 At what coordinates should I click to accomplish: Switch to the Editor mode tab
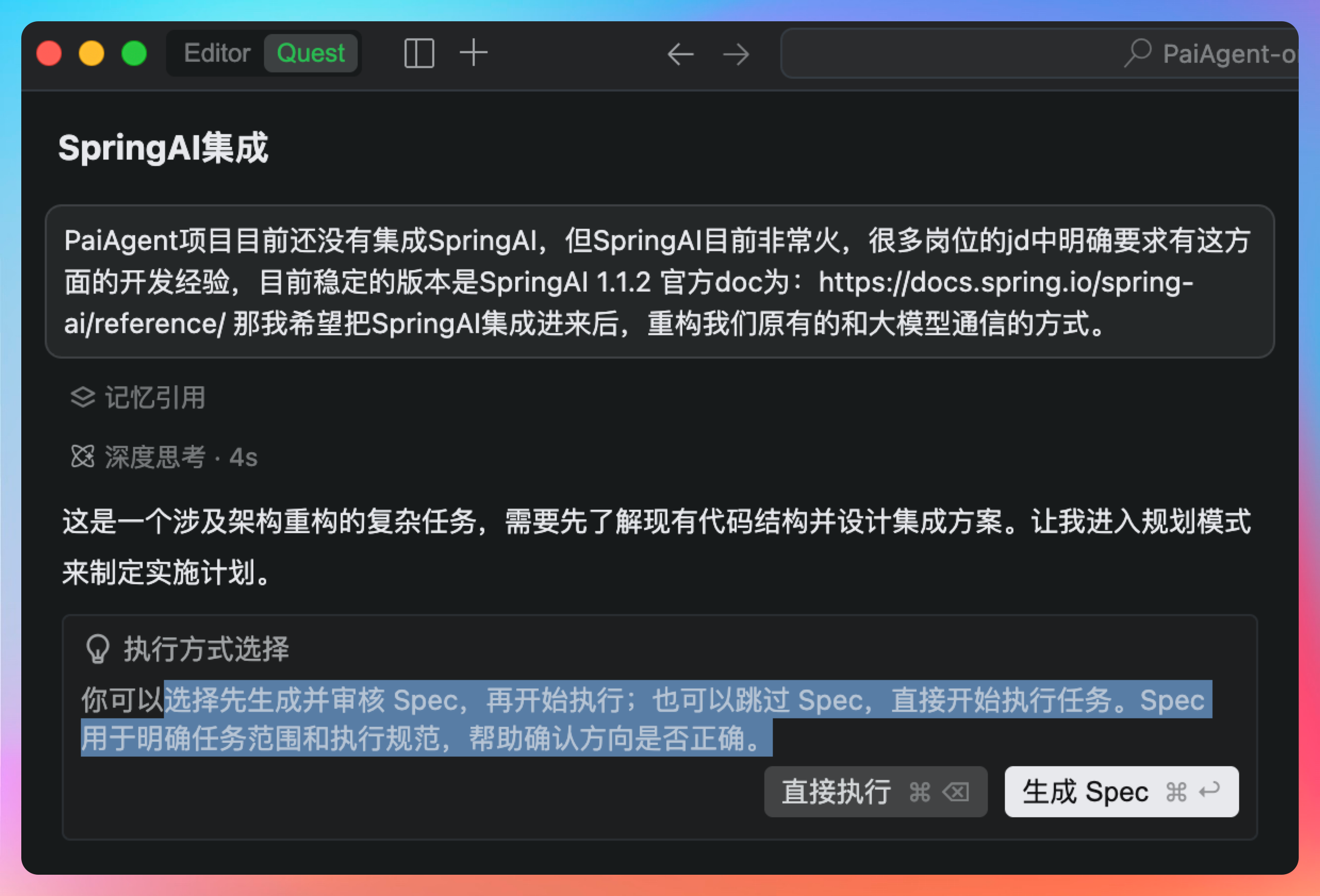tap(217, 53)
